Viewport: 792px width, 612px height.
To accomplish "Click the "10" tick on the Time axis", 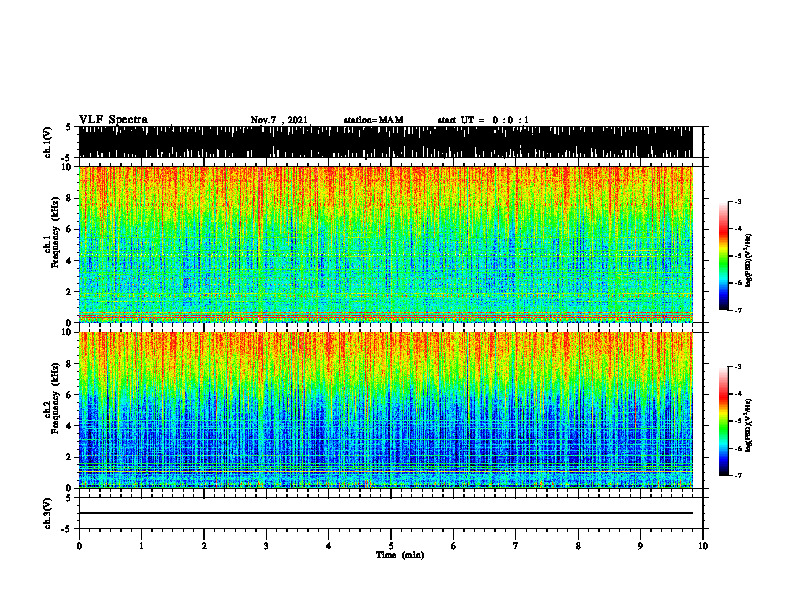I will pos(703,546).
